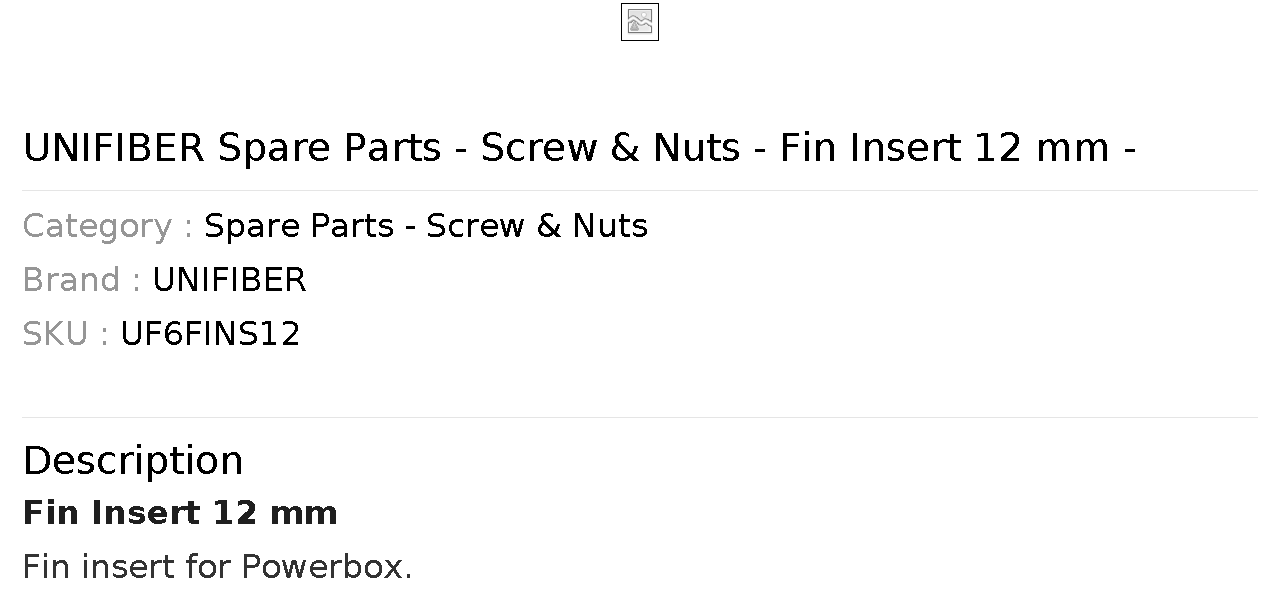This screenshot has width=1280, height=608.
Task: Click the grey "SKU :" label
Action: click(66, 334)
